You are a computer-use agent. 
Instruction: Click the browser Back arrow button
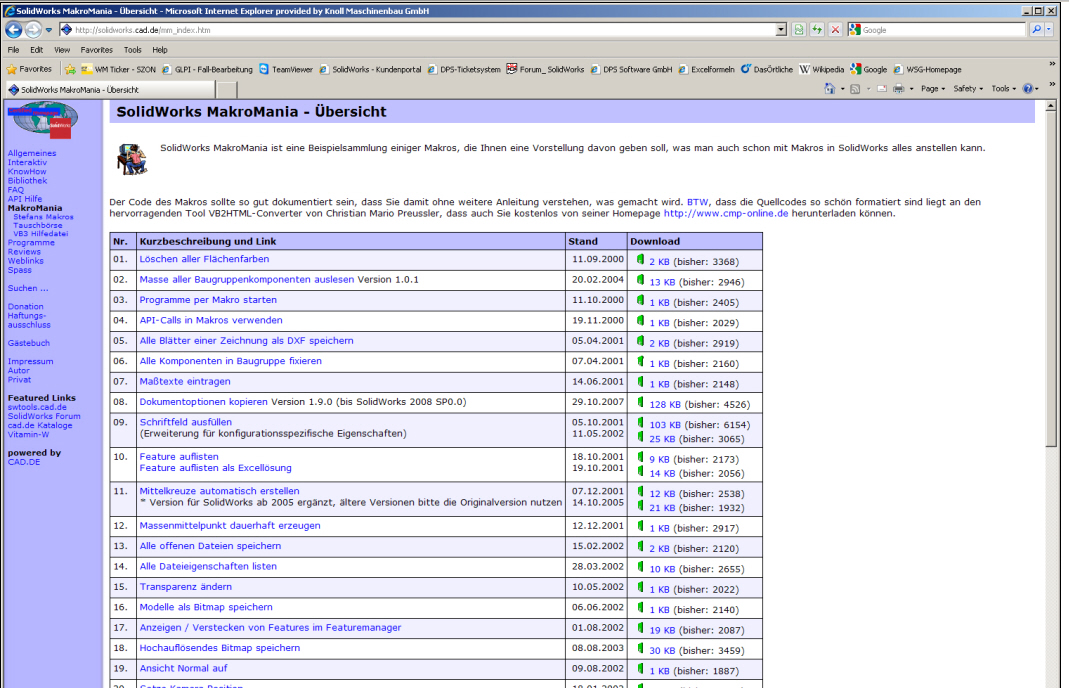coord(13,30)
